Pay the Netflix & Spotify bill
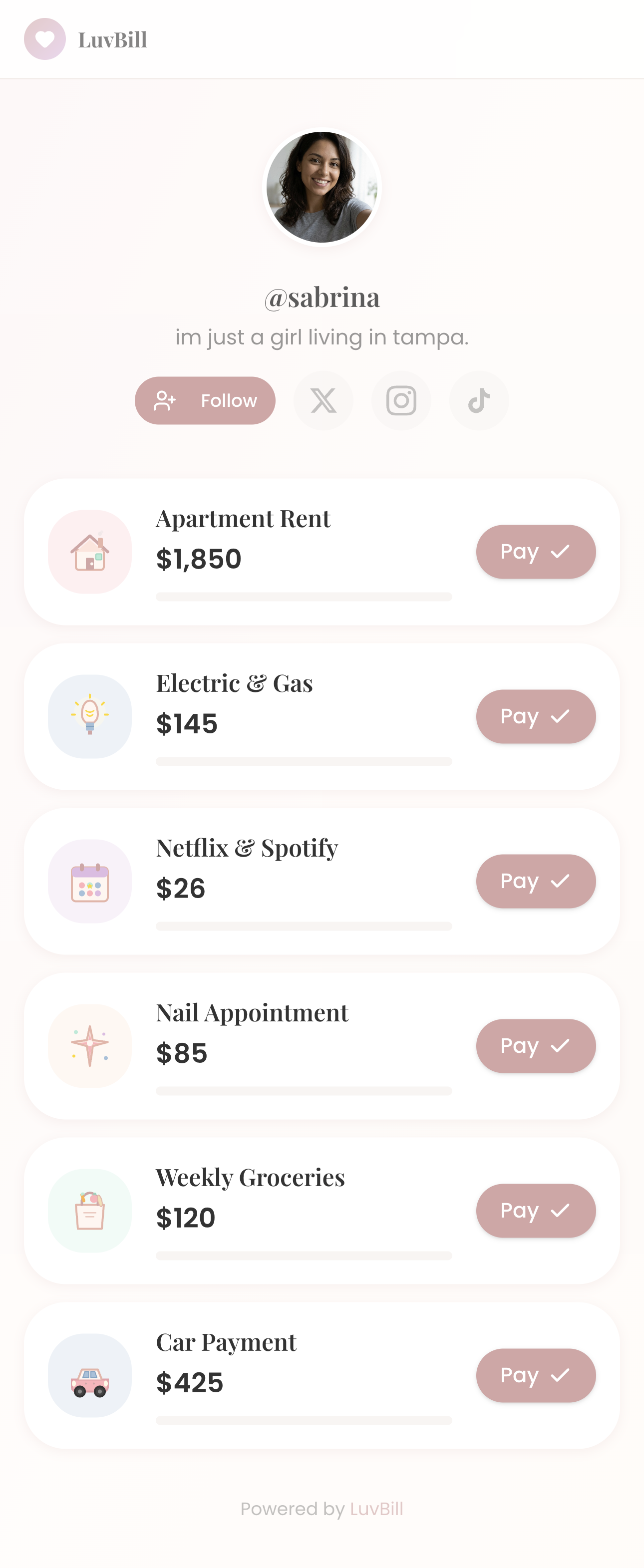The height and width of the screenshot is (1568, 644). click(x=536, y=882)
